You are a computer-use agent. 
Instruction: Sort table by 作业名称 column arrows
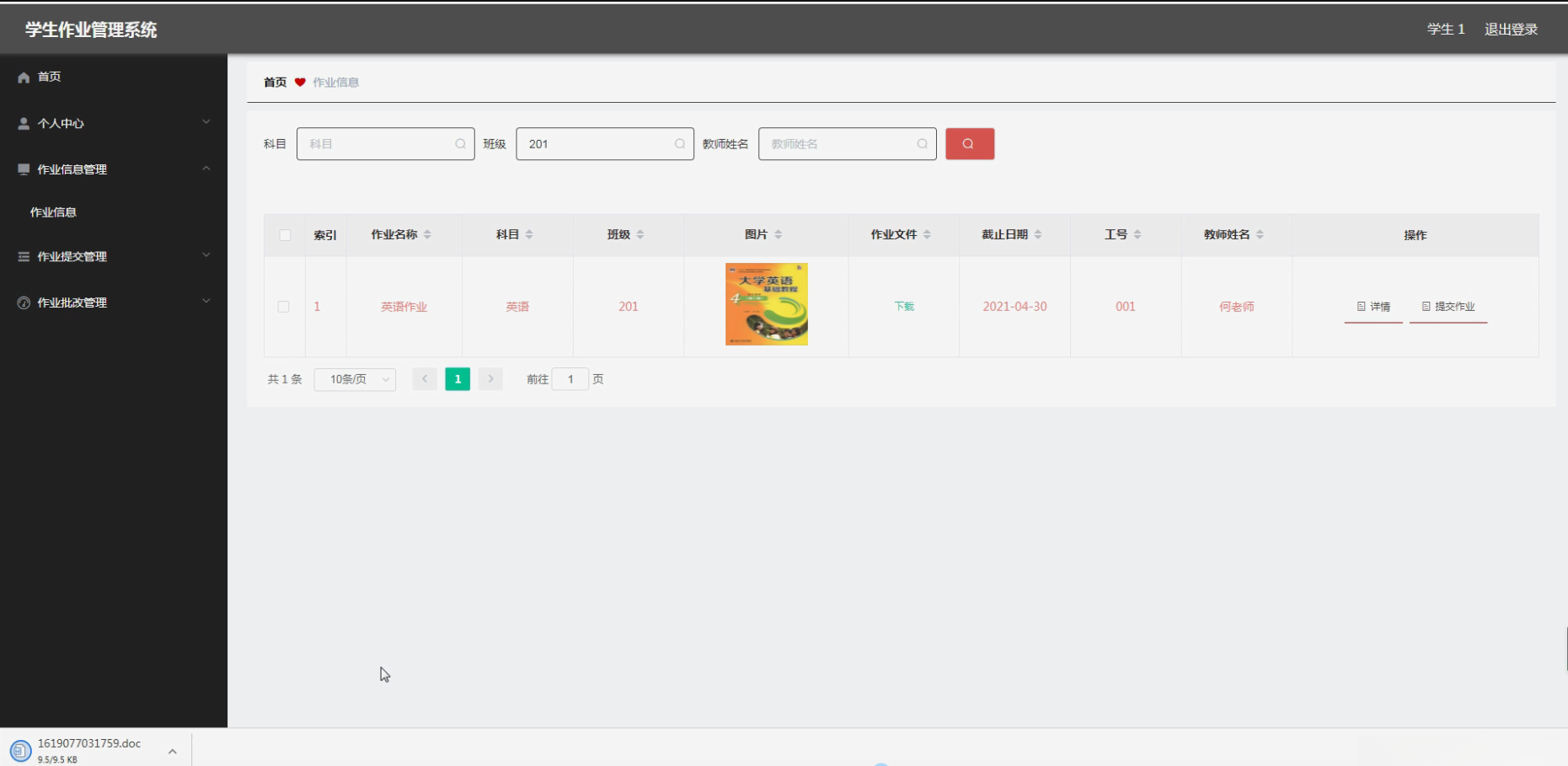coord(427,234)
